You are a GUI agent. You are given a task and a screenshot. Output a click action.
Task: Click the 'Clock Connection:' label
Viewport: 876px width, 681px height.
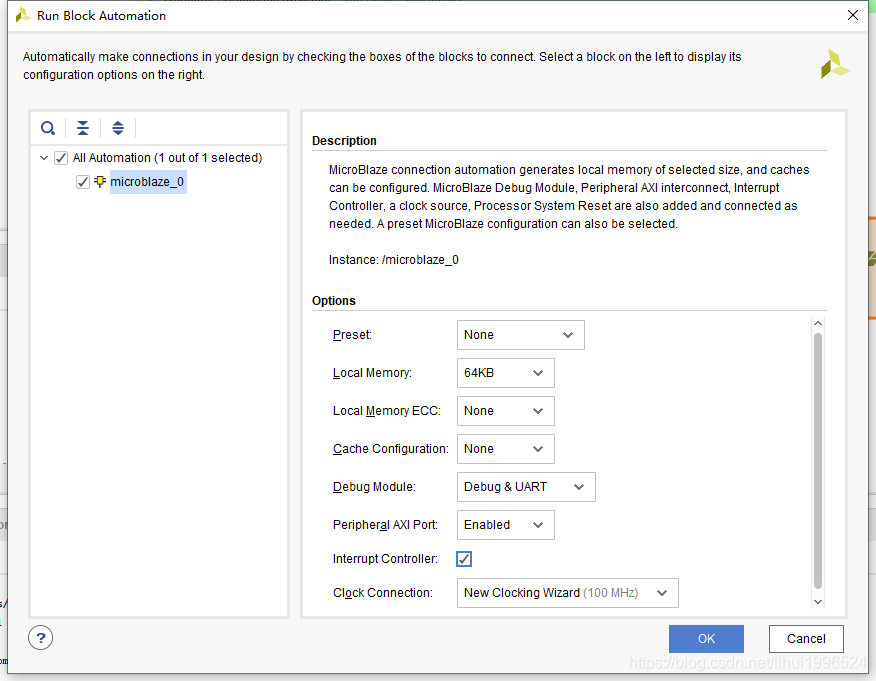coord(383,593)
